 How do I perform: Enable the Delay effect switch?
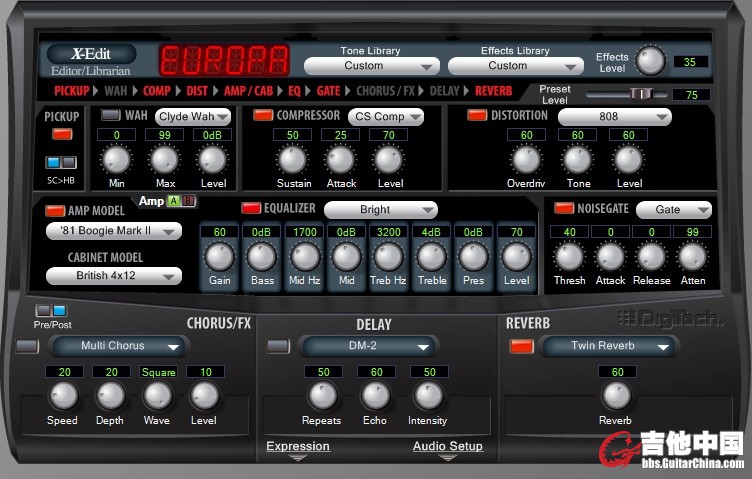click(278, 346)
